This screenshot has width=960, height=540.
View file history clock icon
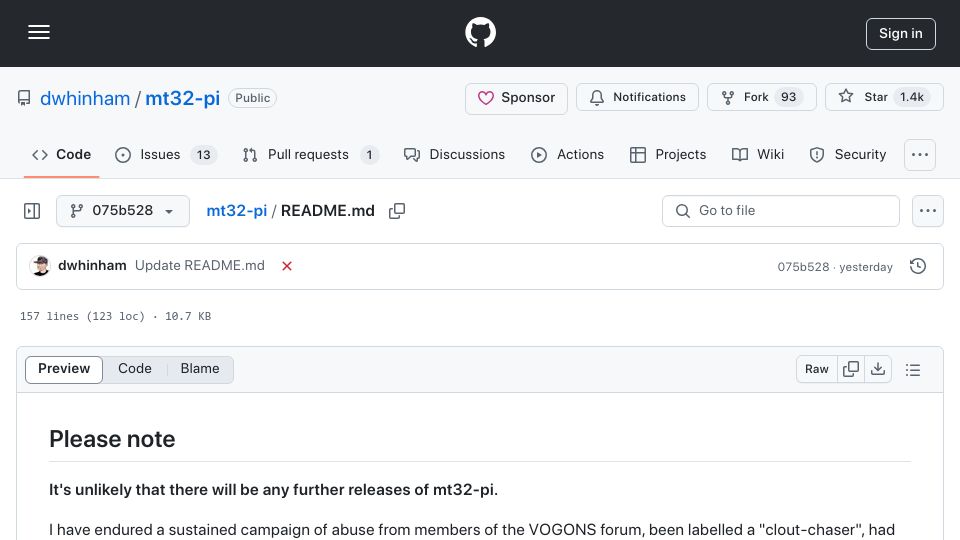click(918, 266)
